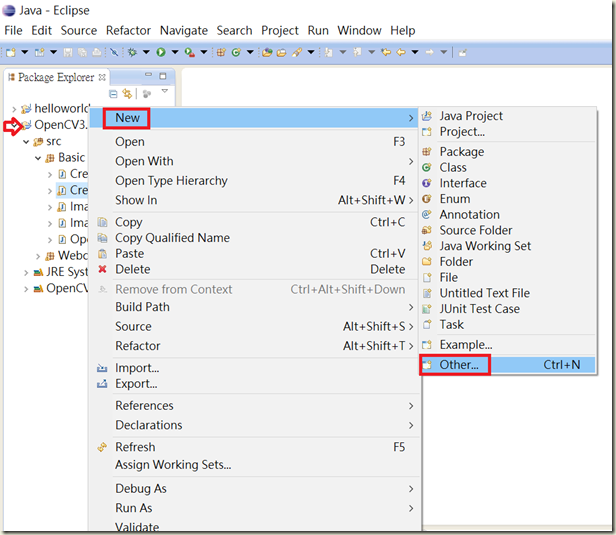
Task: Toggle Skip All Breakpoints in toolbar
Action: pos(114,52)
